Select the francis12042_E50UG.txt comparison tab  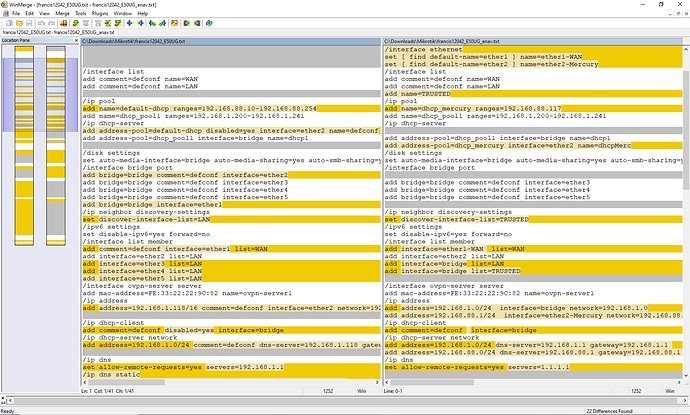pos(59,33)
